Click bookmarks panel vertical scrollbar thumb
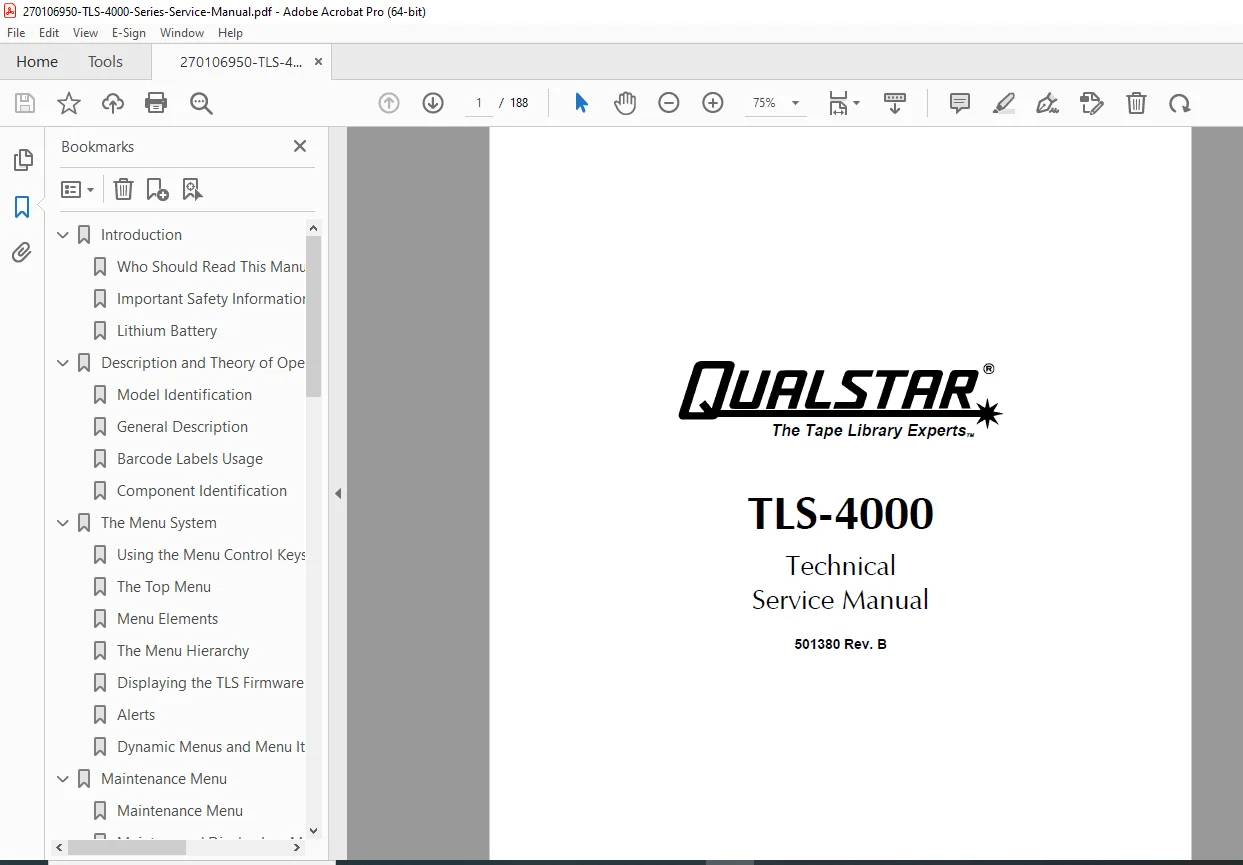Viewport: 1243px width, 865px height. (x=314, y=316)
